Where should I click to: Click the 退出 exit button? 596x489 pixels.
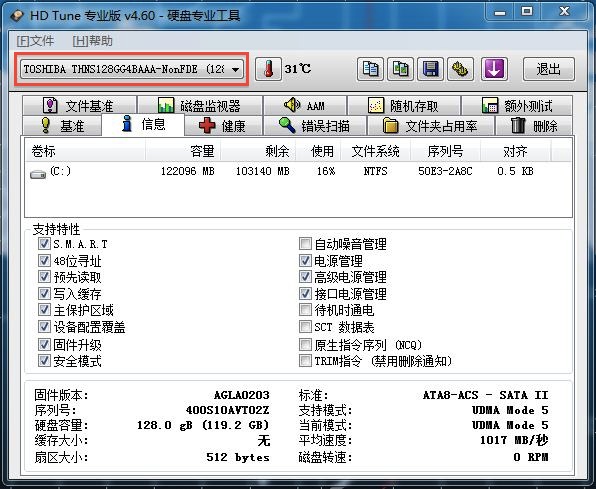pyautogui.click(x=548, y=69)
